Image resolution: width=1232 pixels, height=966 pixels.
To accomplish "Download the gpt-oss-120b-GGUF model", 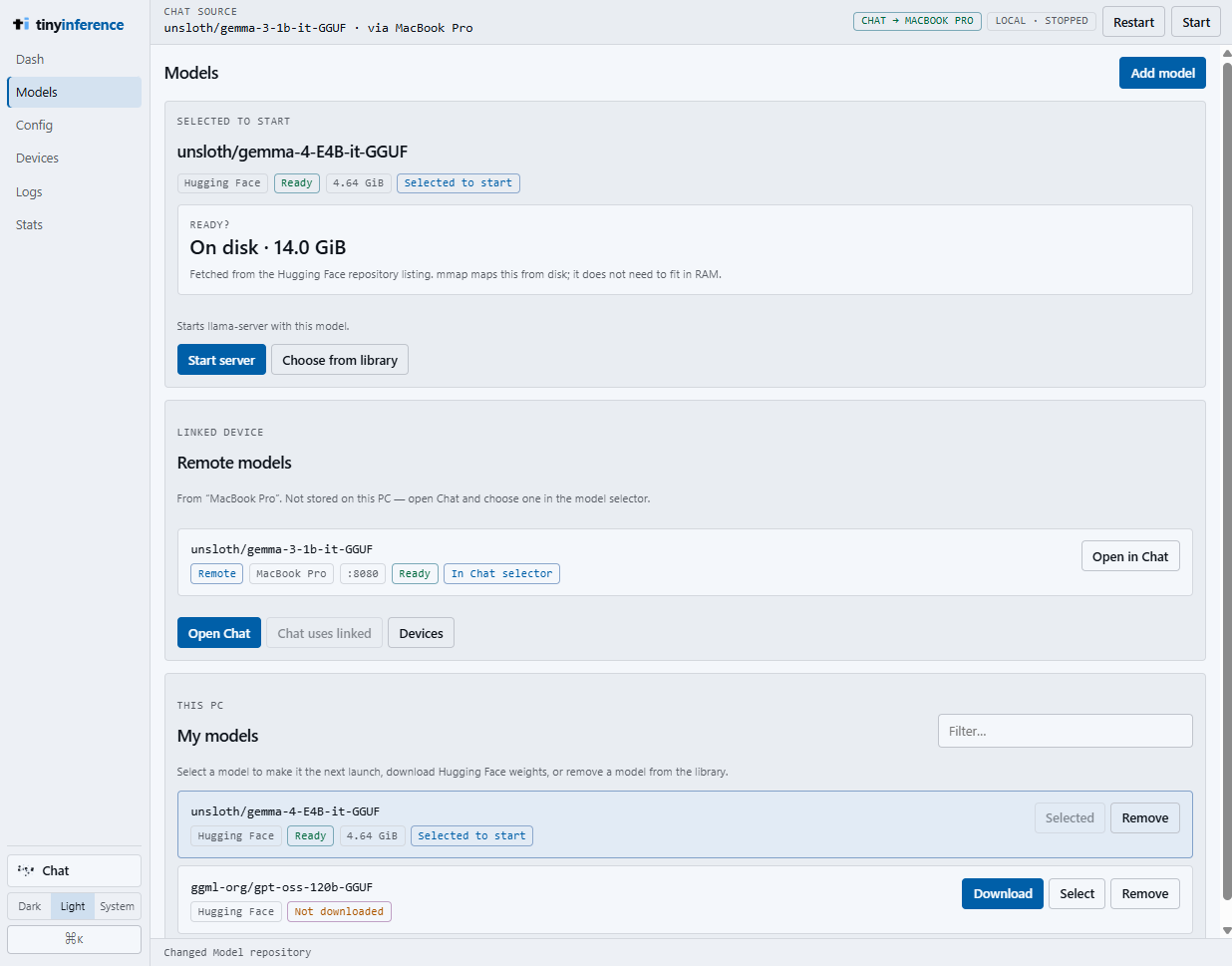I will coord(1003,893).
